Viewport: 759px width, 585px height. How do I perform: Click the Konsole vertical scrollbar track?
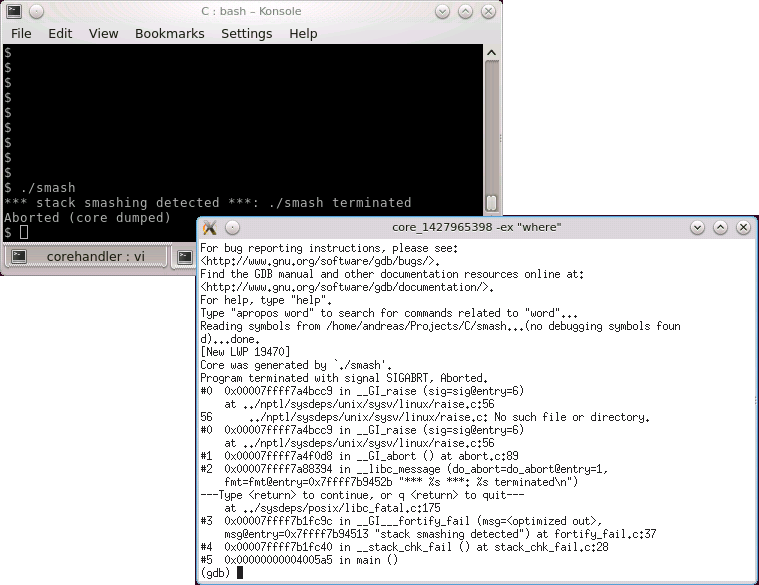pos(491,126)
